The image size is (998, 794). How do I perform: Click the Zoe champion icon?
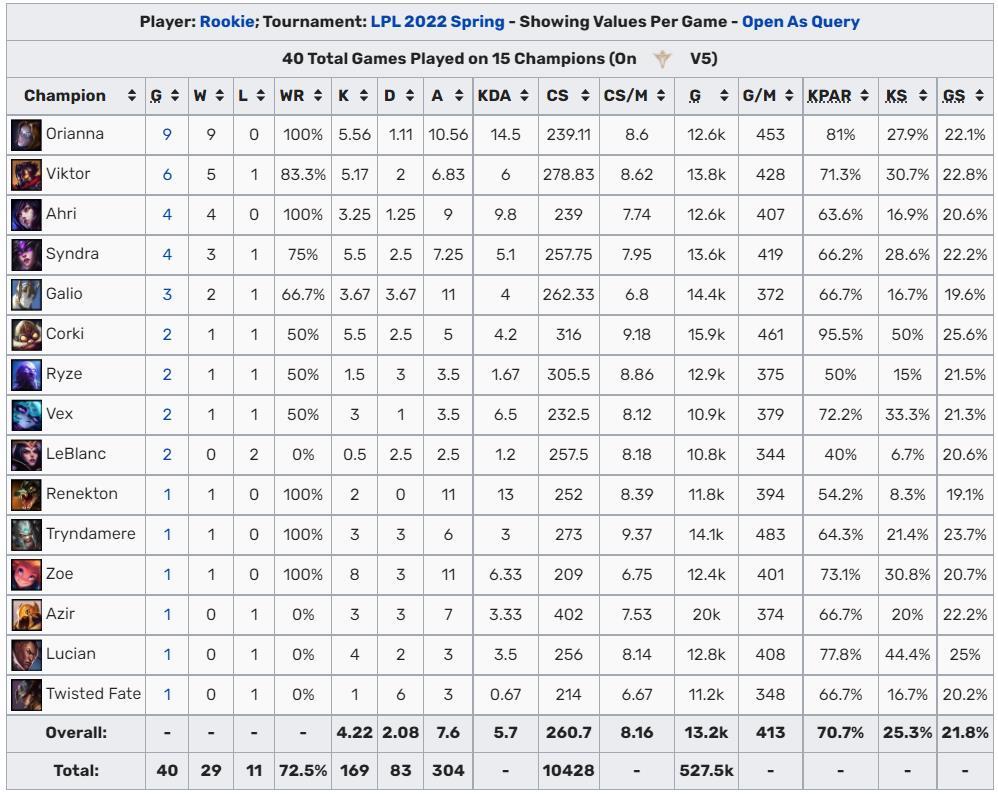[x=26, y=574]
